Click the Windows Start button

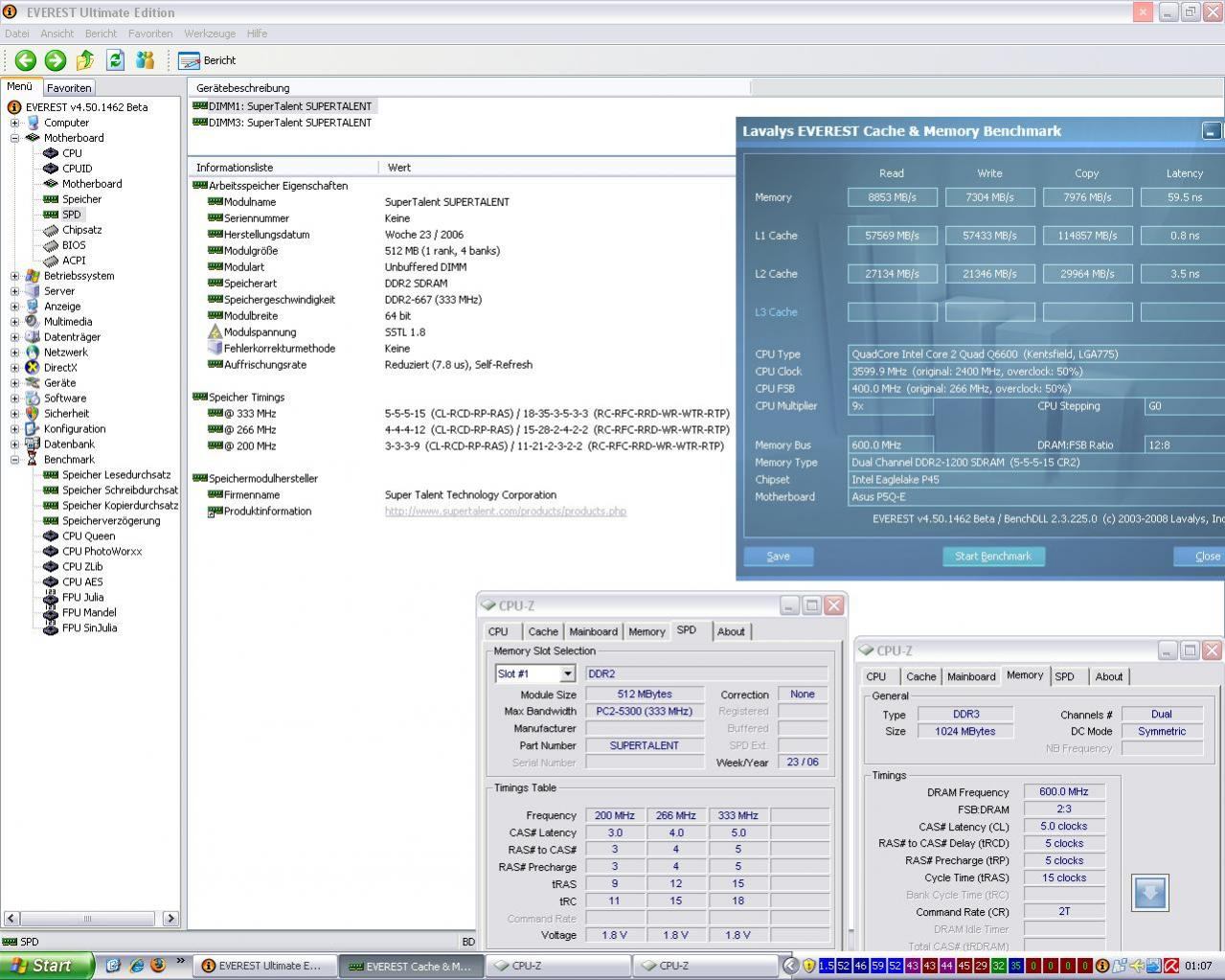pyautogui.click(x=47, y=966)
